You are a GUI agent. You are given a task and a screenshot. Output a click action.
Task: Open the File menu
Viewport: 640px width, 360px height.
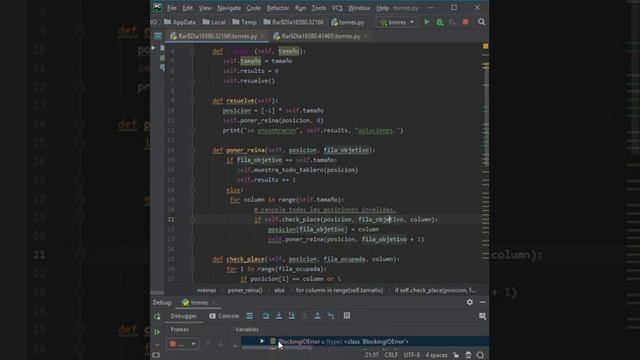pos(171,8)
